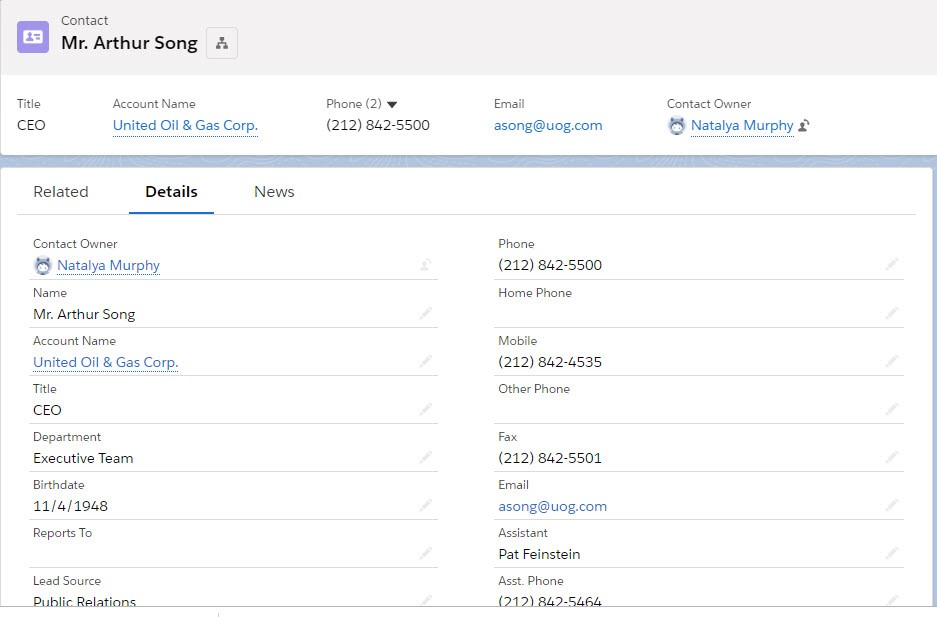Click the purple Contact record icon
Image resolution: width=937 pixels, height=617 pixels.
point(33,37)
